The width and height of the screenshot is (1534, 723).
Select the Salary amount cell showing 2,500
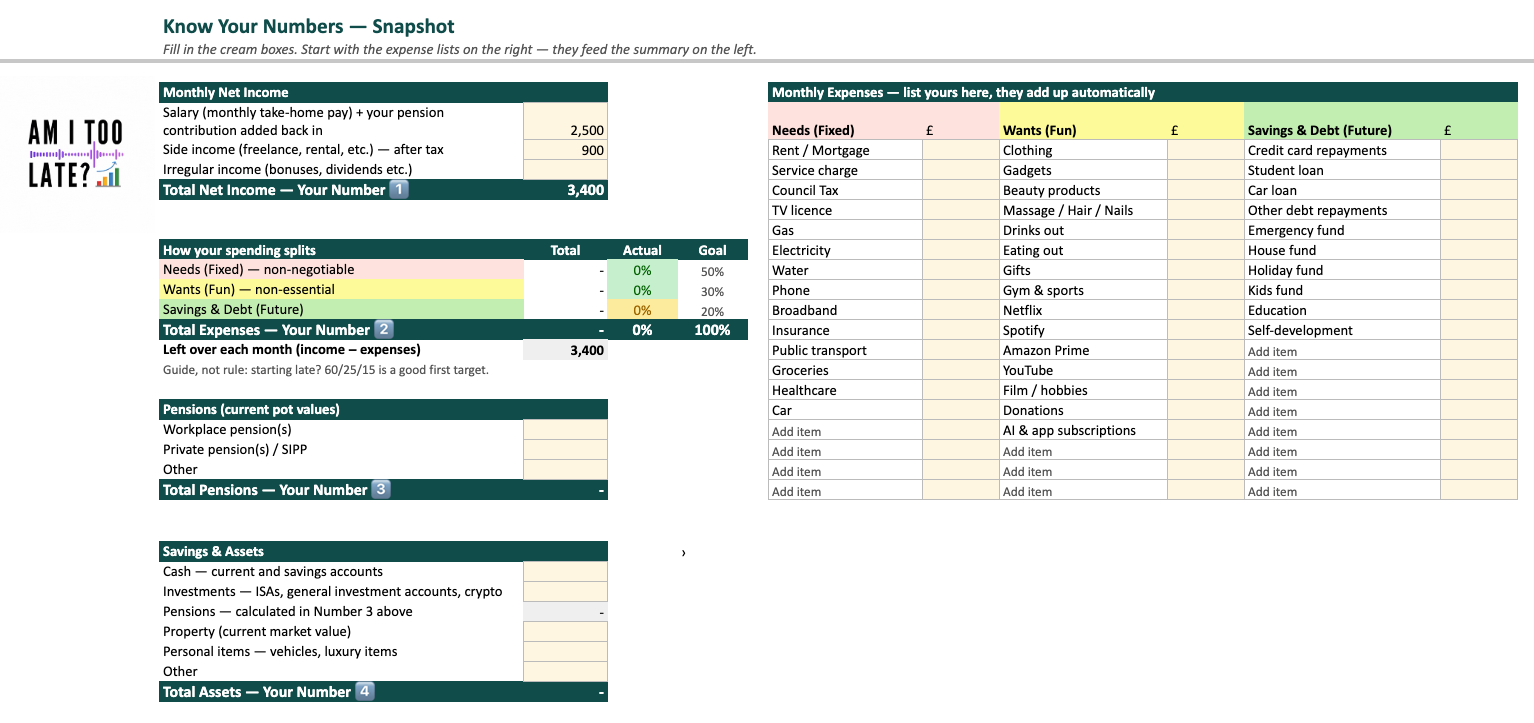click(x=565, y=121)
